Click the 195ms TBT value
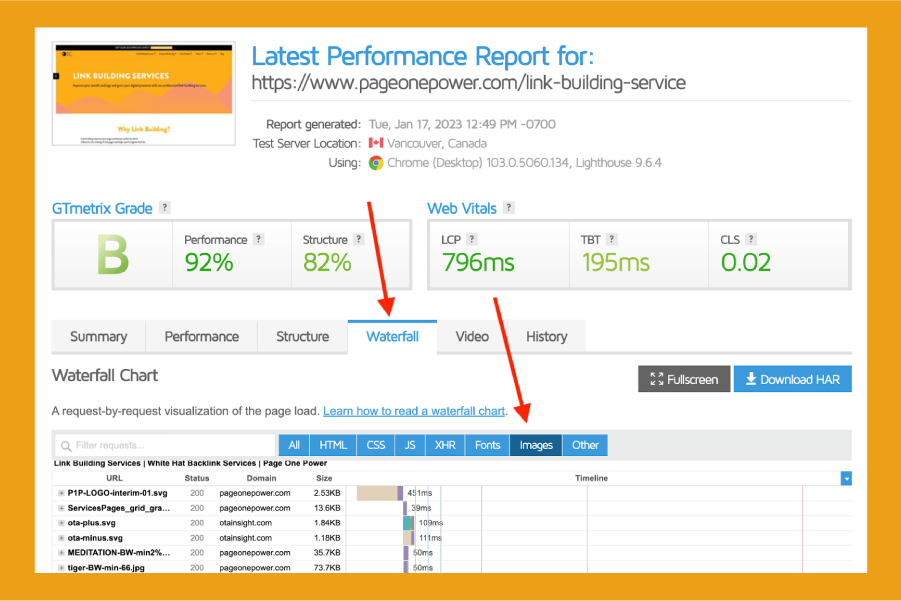 coord(615,263)
